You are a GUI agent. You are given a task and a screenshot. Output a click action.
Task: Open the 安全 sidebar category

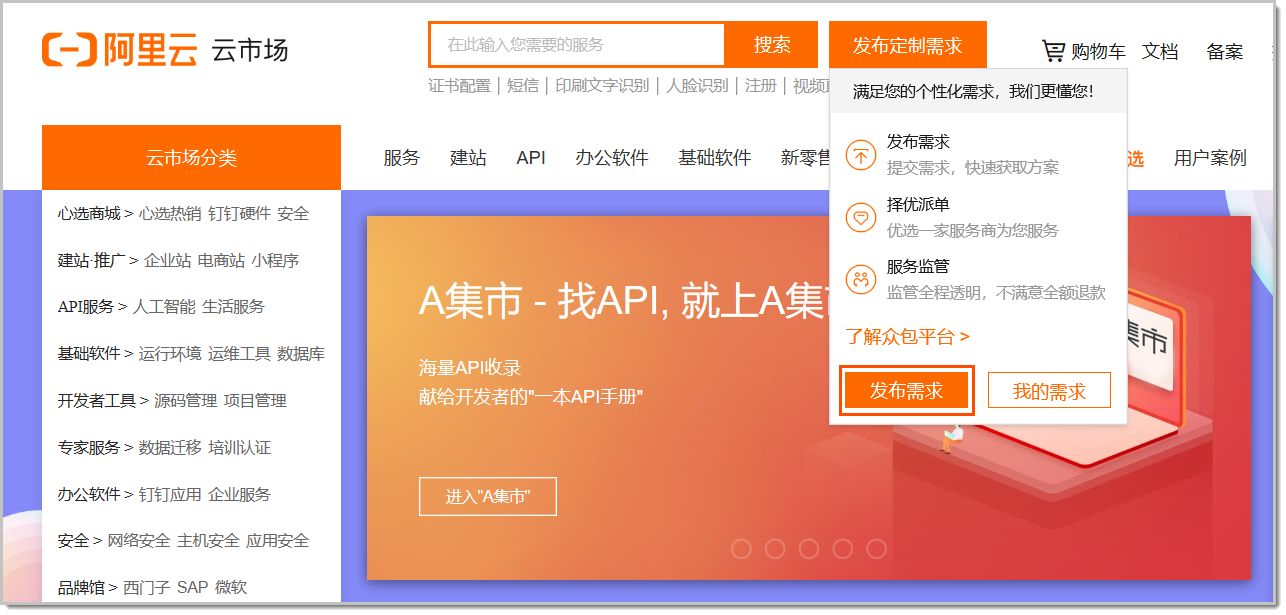74,541
